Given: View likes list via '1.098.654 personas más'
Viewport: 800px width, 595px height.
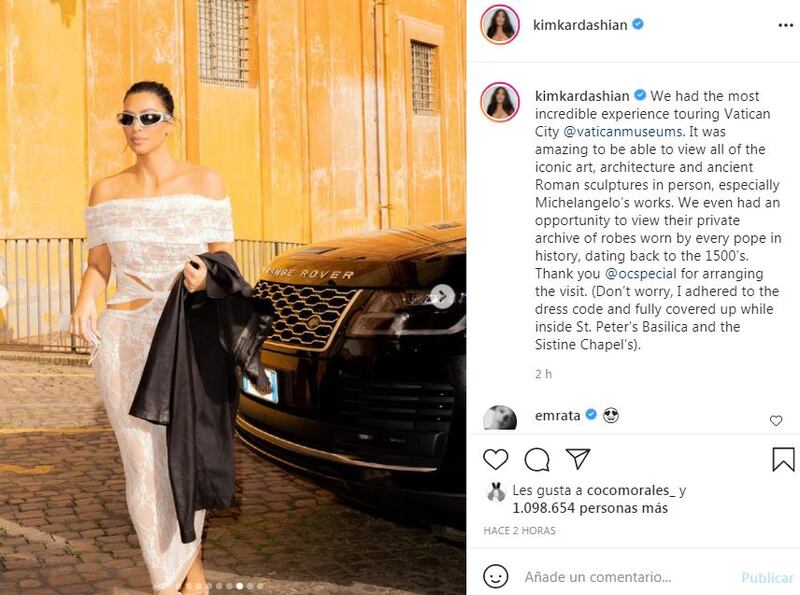Looking at the screenshot, I should pyautogui.click(x=590, y=508).
